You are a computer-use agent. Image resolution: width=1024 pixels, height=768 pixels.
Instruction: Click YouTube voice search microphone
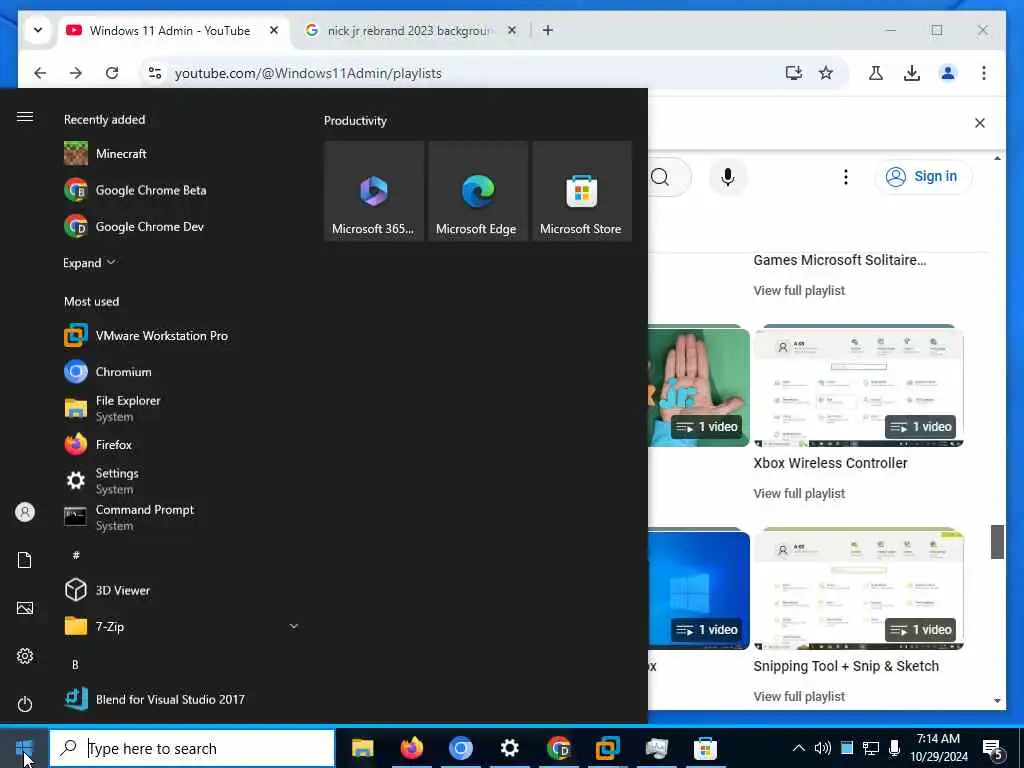(728, 177)
